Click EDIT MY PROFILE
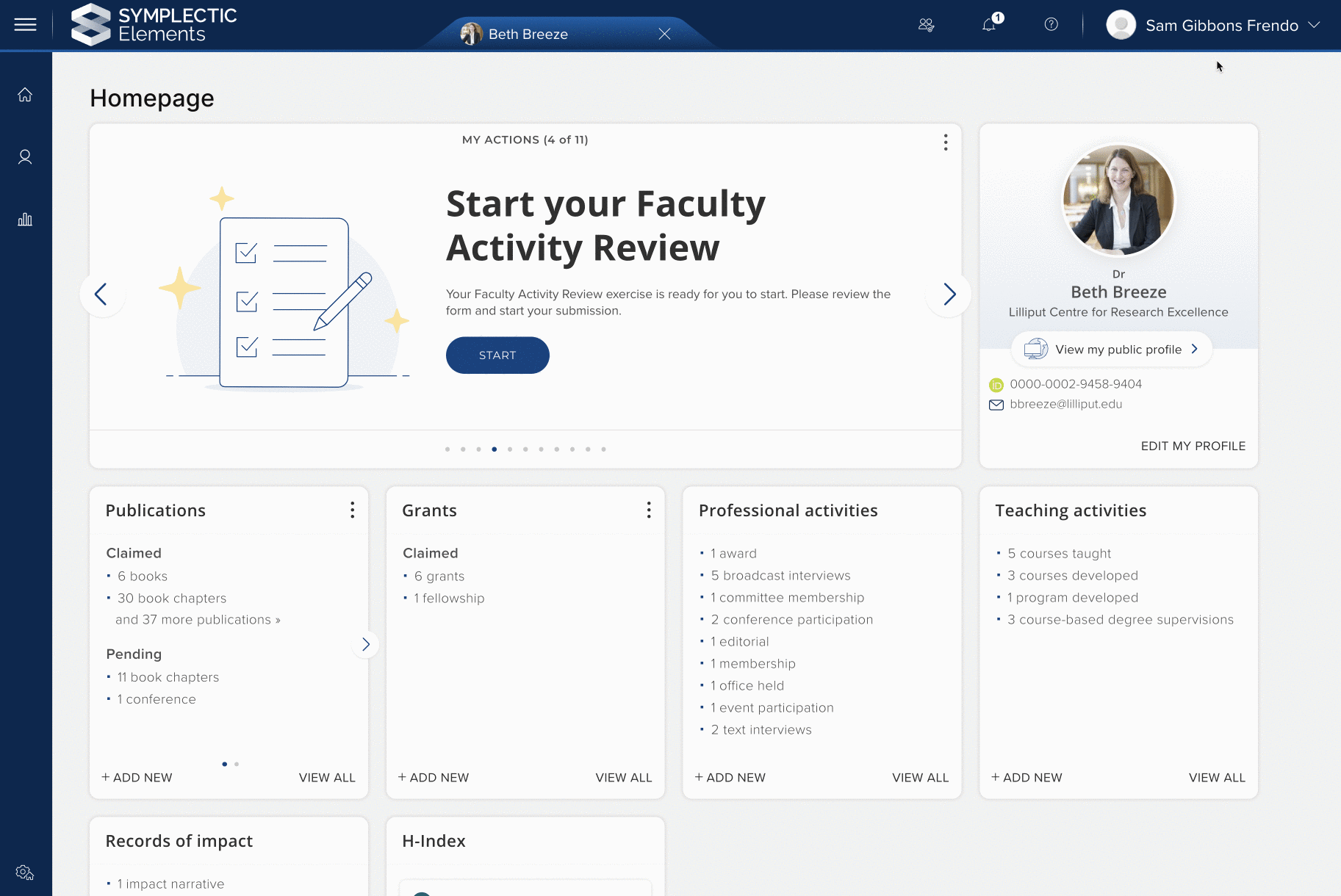The height and width of the screenshot is (896, 1341). pyautogui.click(x=1193, y=446)
